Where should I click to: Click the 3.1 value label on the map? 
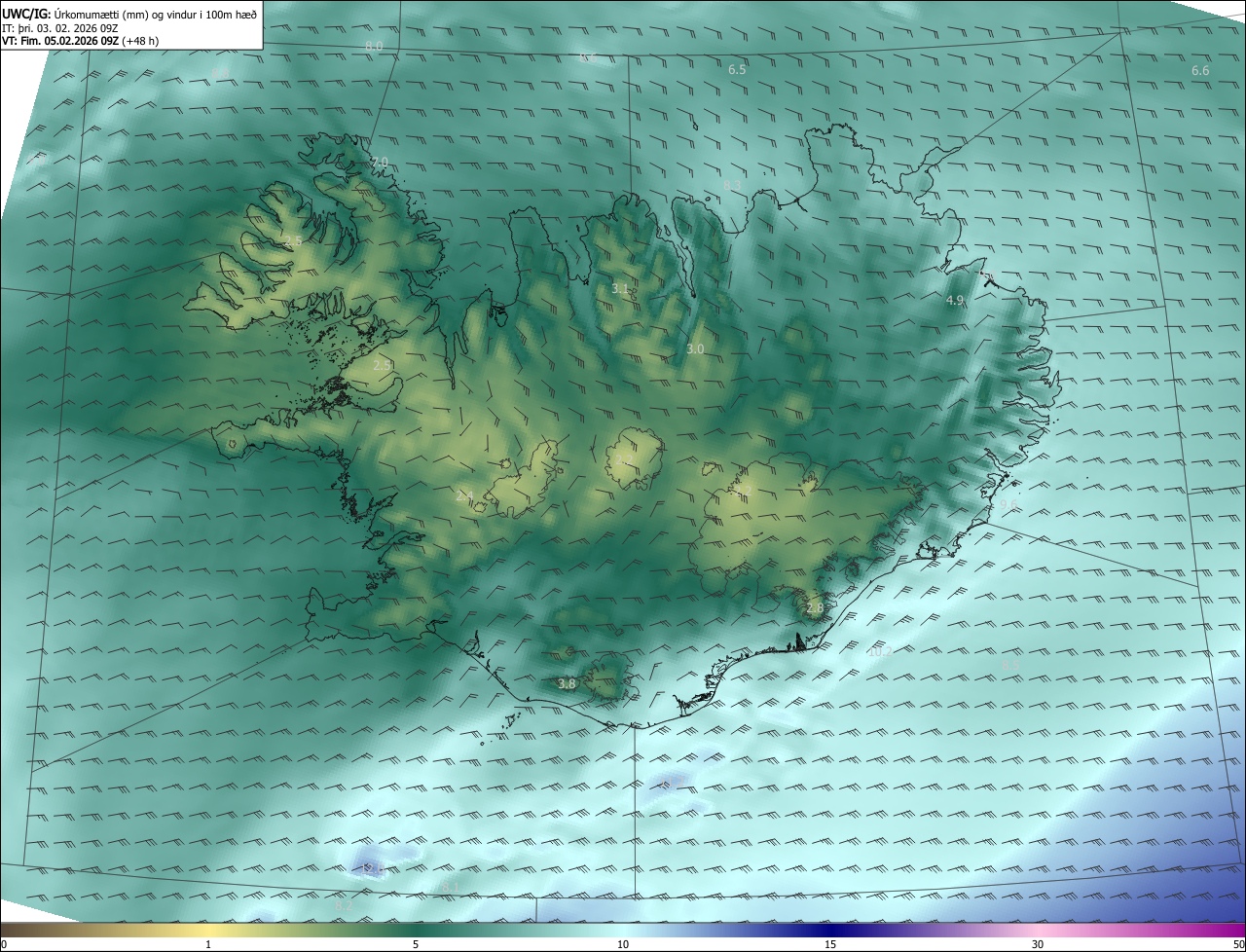tap(620, 289)
